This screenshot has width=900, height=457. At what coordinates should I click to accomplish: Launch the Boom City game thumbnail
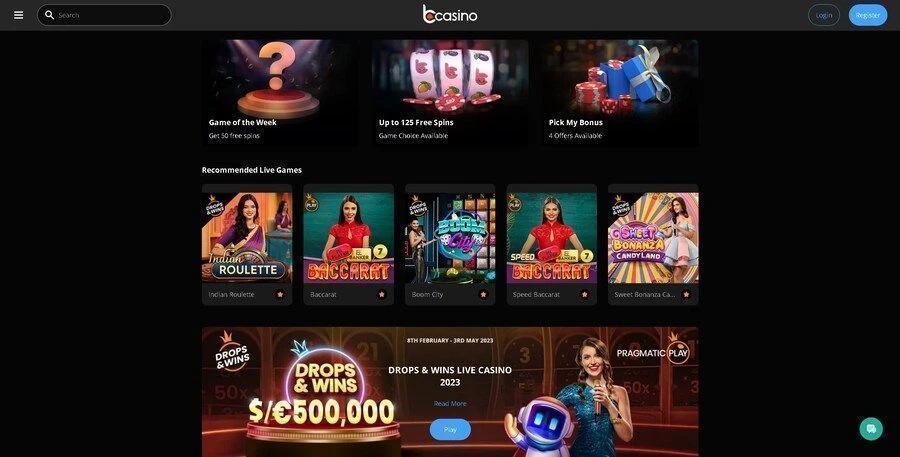tap(450, 238)
